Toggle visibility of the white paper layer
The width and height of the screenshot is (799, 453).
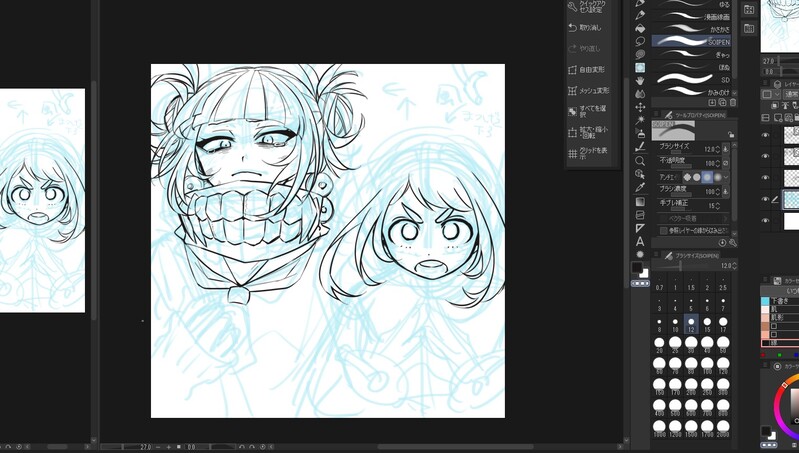point(765,221)
